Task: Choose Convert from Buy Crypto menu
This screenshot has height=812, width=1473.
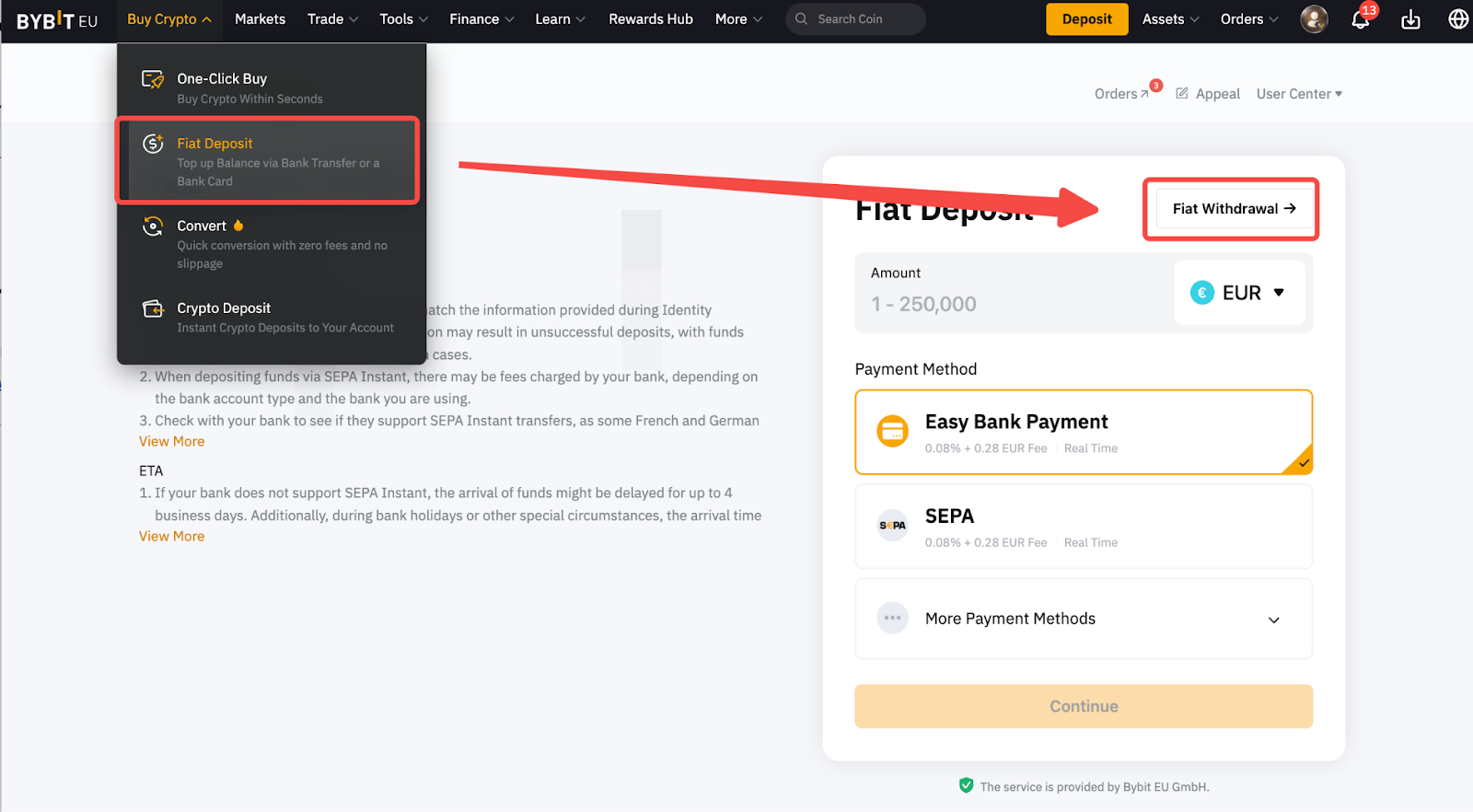Action: (202, 226)
